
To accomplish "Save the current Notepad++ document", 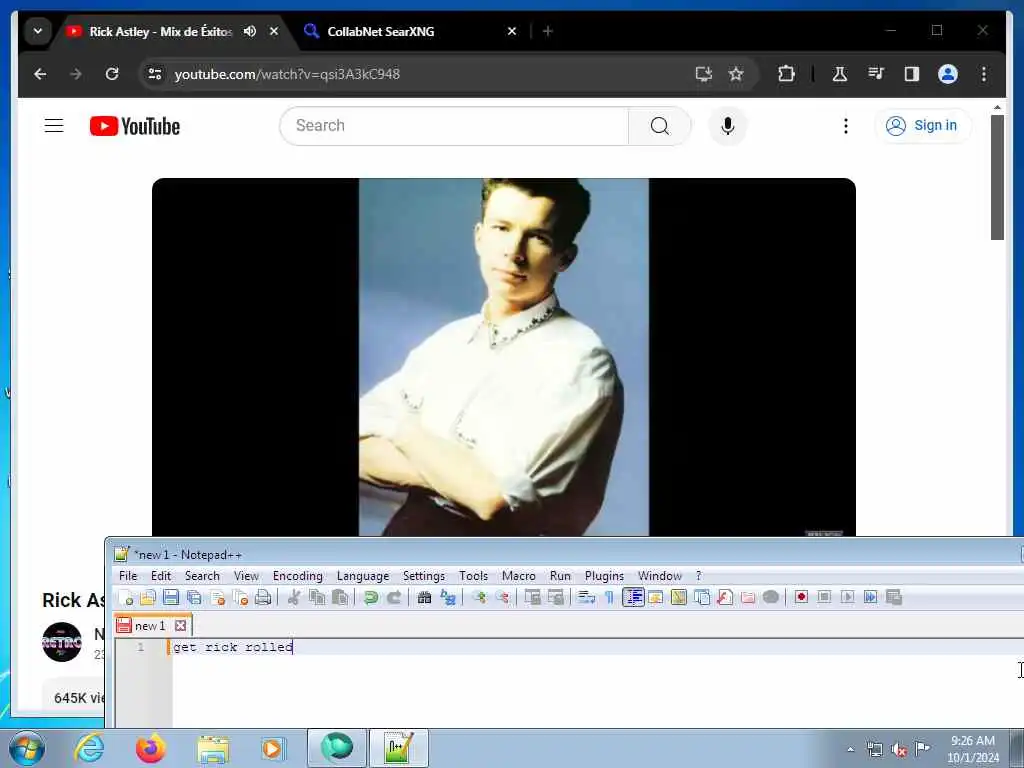I will (171, 598).
